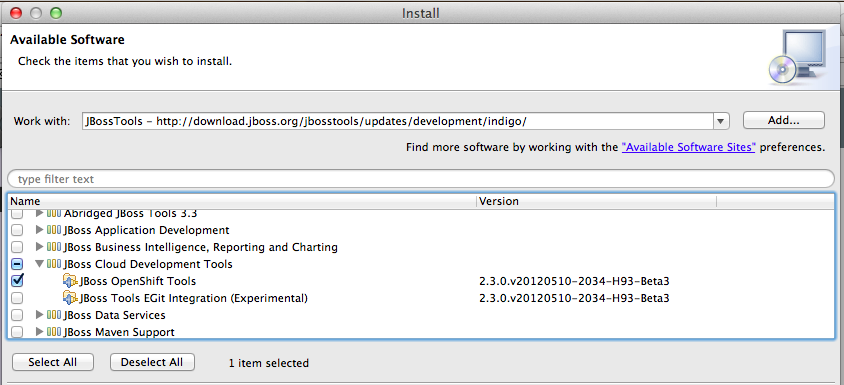Open the Work with site dropdown arrow

[721, 121]
